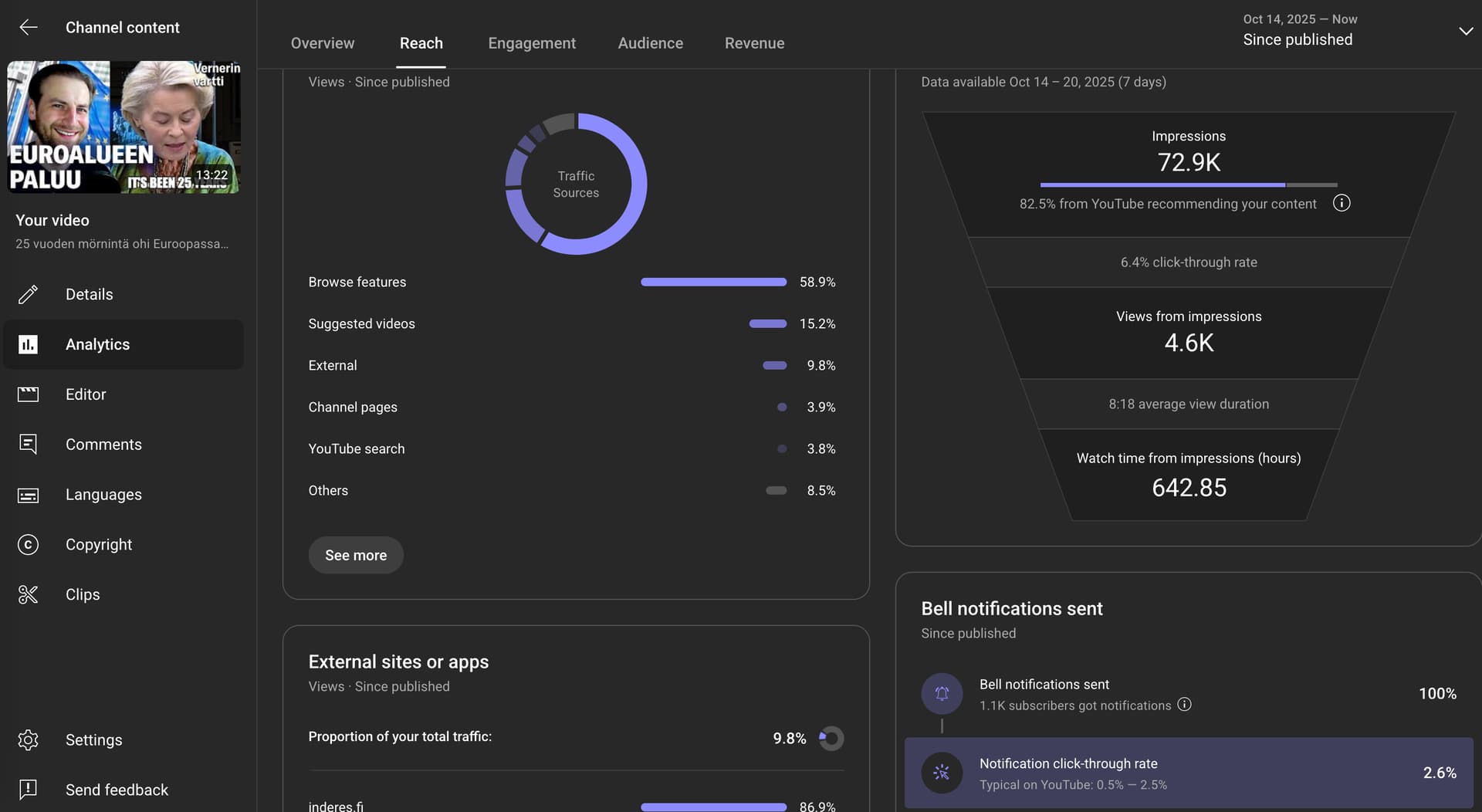
Task: Expand the date range dropdown chevron
Action: tap(1465, 31)
